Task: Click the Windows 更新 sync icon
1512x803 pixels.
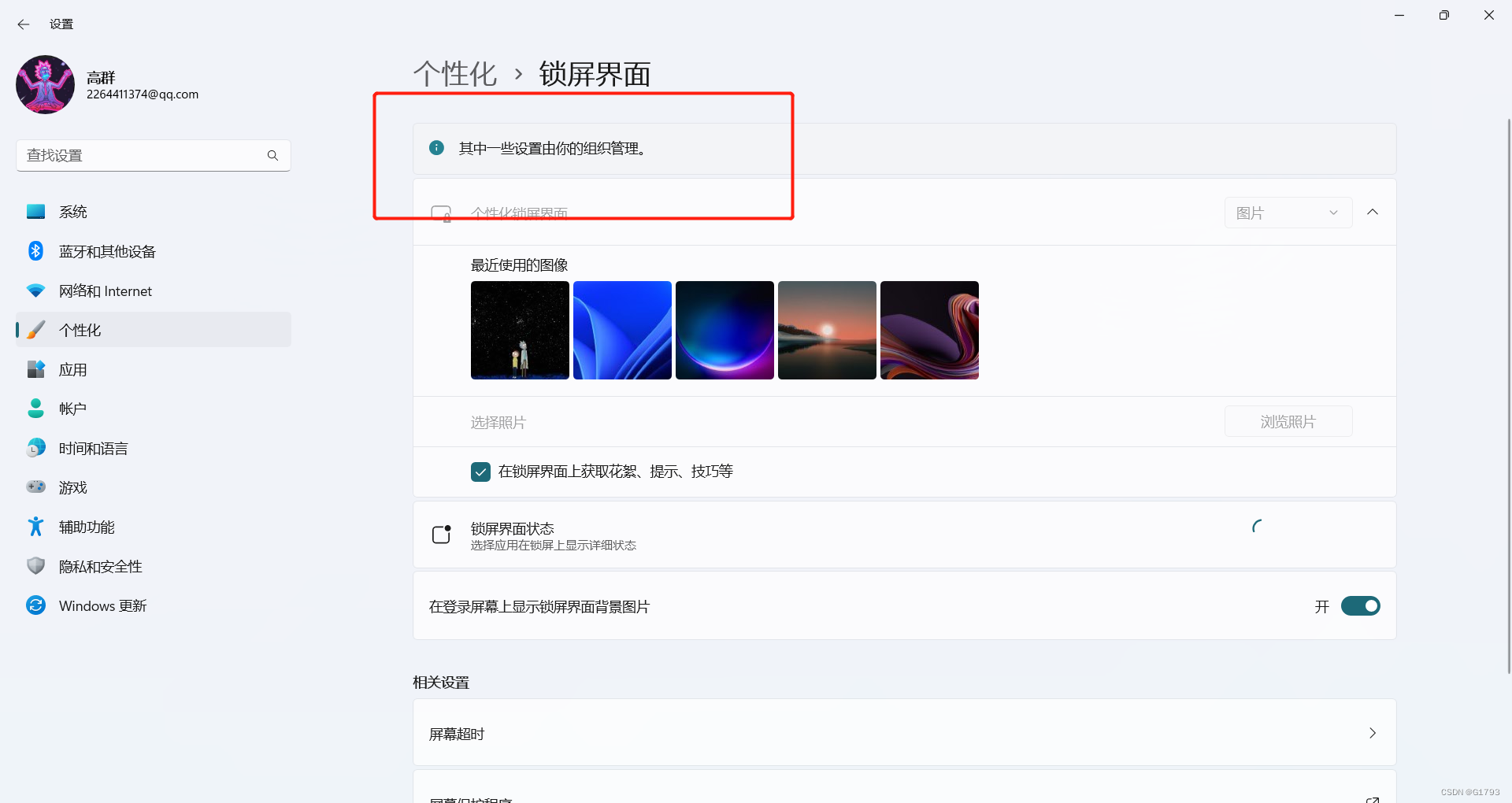Action: (x=35, y=605)
